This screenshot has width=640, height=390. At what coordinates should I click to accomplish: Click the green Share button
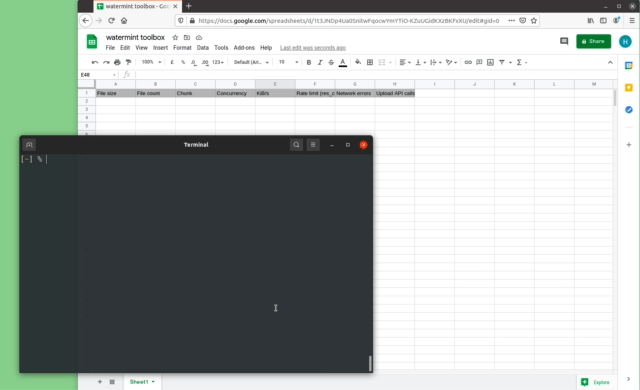coord(593,41)
